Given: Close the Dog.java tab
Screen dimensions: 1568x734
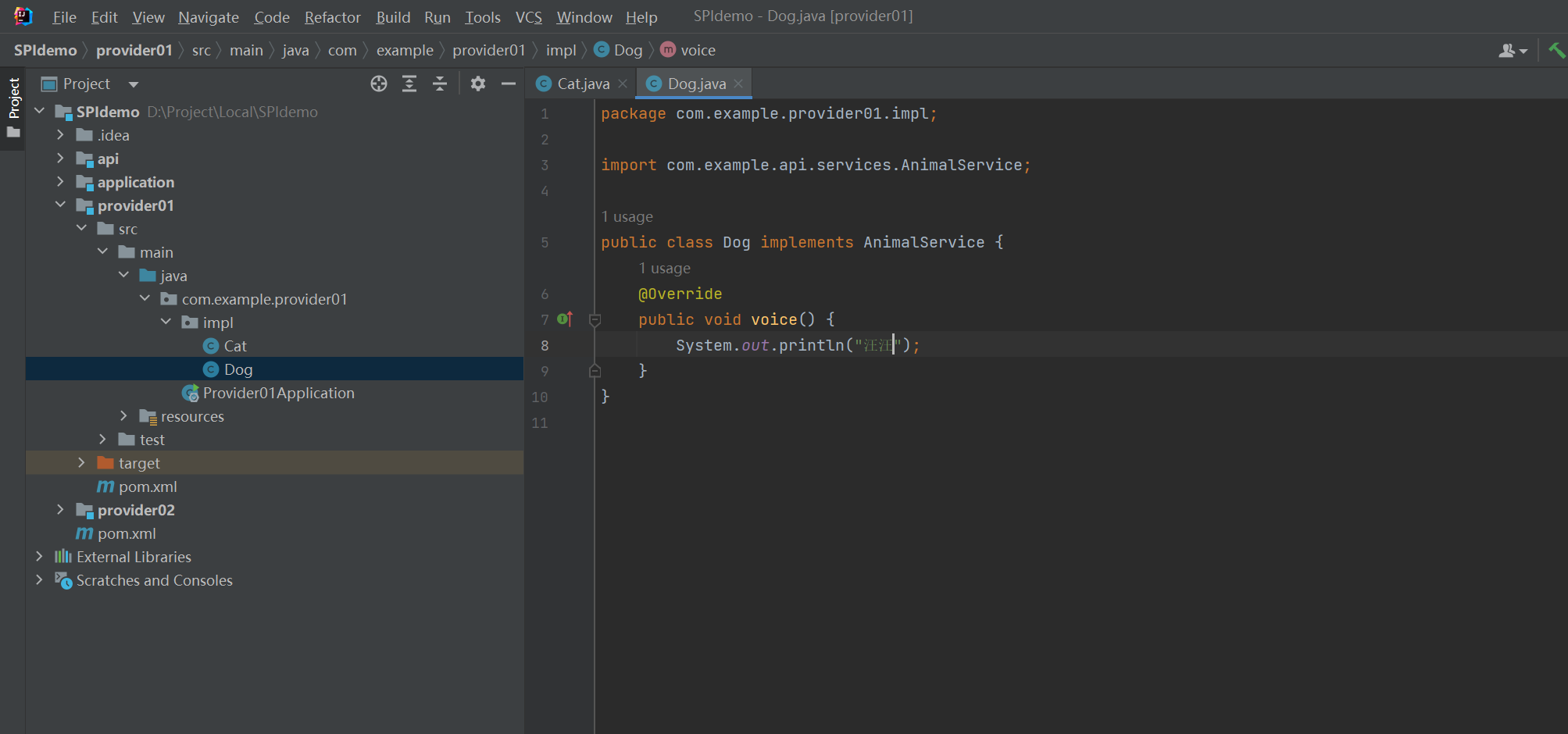Looking at the screenshot, I should [x=738, y=84].
